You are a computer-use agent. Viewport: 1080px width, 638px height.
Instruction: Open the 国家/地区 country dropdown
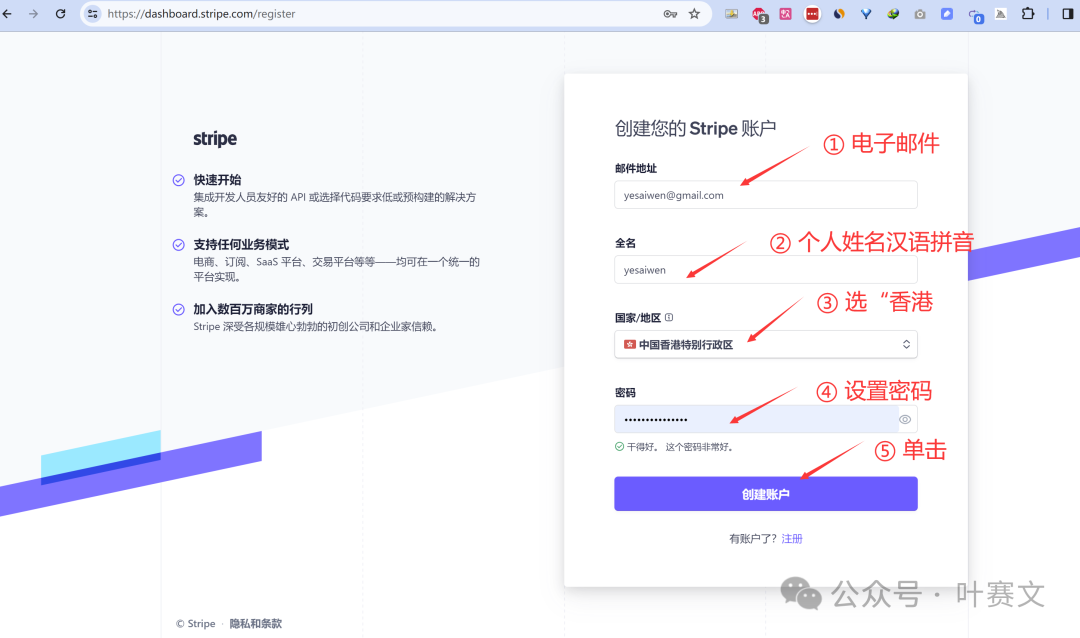coord(765,344)
